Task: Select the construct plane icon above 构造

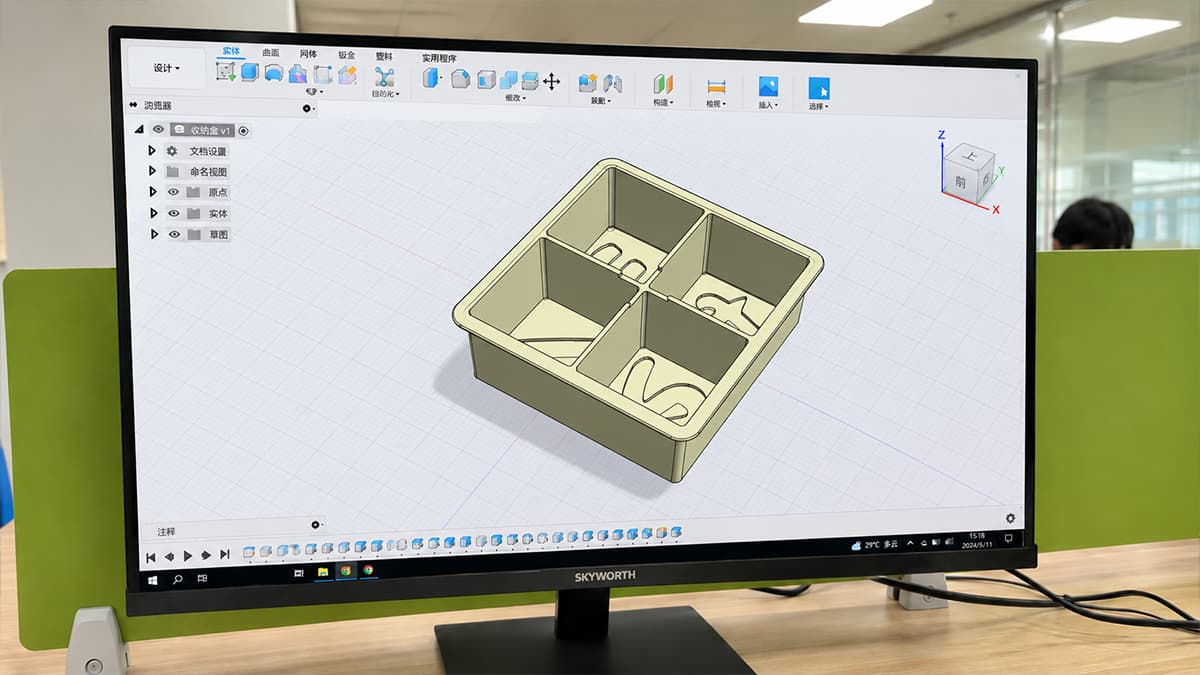Action: tap(664, 85)
